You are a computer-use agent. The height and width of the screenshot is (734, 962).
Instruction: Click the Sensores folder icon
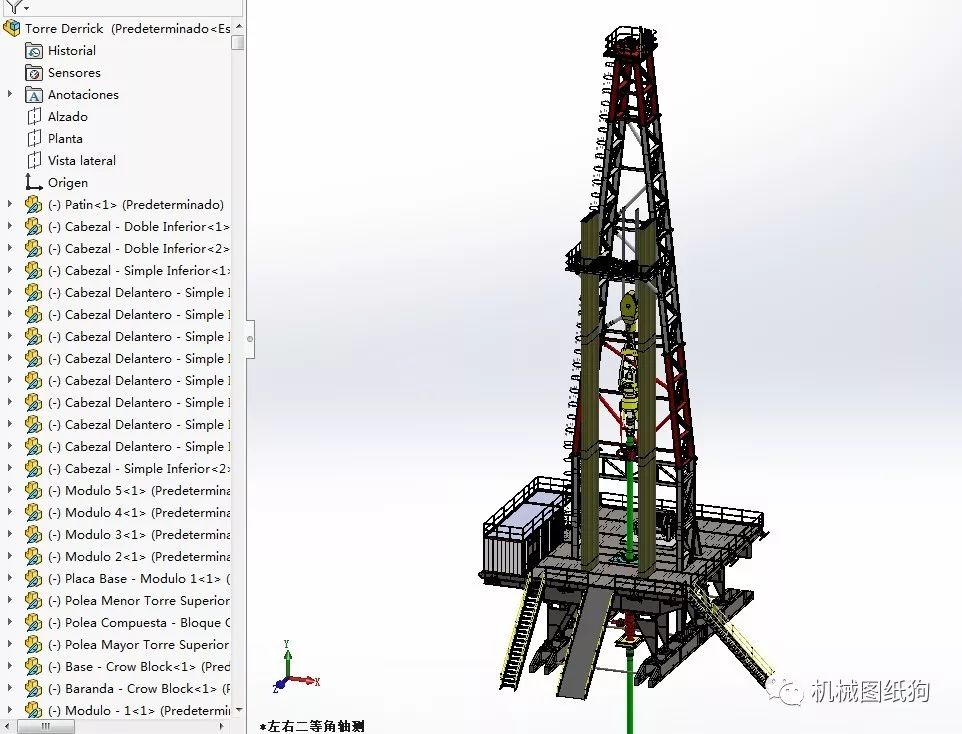pyautogui.click(x=34, y=73)
